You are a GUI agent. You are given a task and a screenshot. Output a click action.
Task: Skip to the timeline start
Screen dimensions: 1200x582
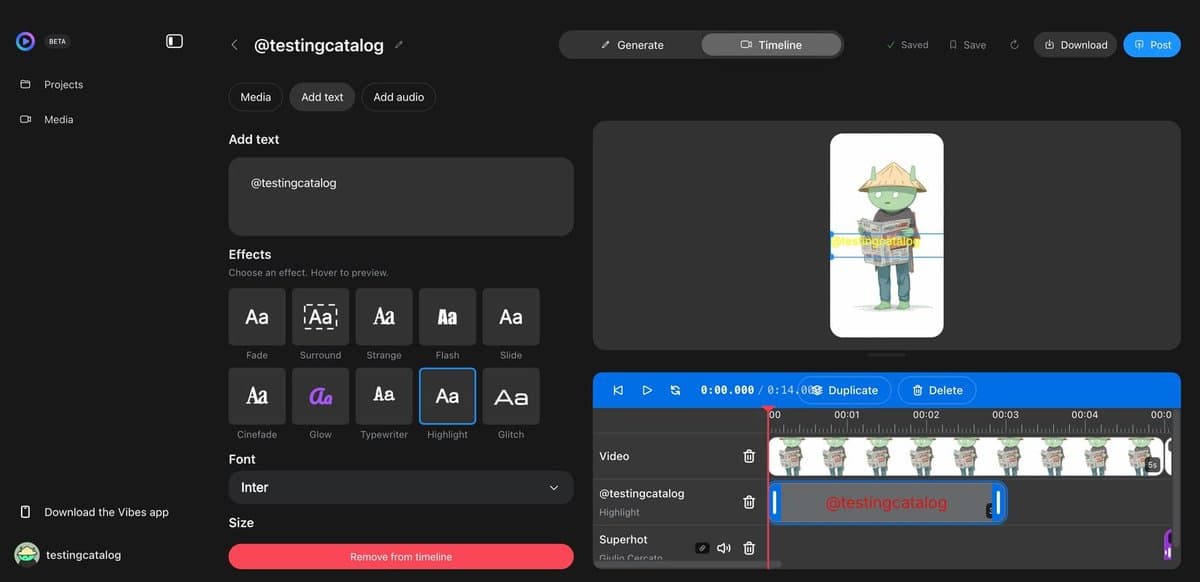pyautogui.click(x=618, y=390)
